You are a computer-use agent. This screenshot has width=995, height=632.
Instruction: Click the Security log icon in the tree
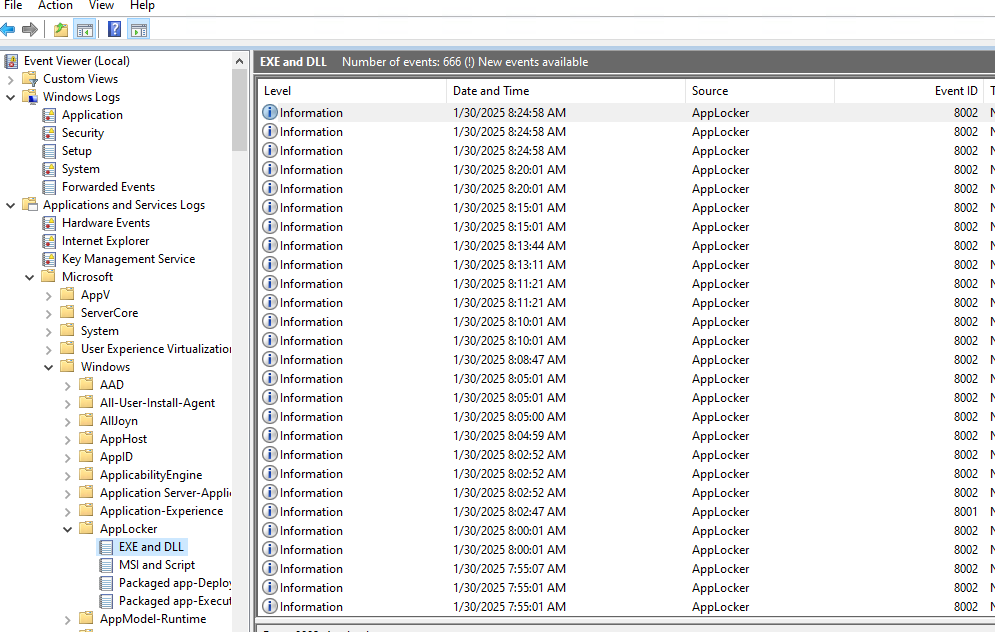(47, 132)
